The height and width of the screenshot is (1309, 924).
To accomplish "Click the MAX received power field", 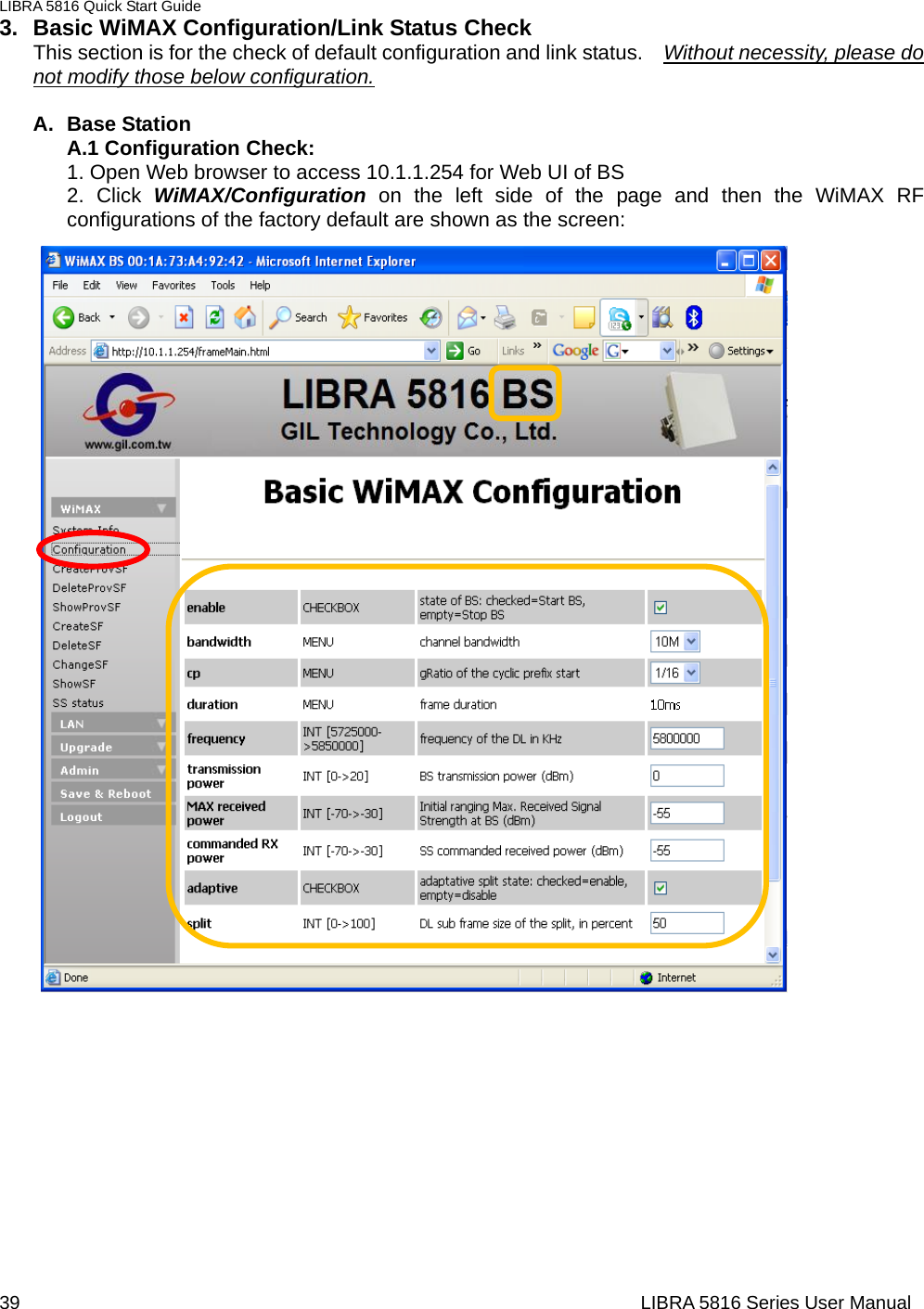I will [687, 813].
